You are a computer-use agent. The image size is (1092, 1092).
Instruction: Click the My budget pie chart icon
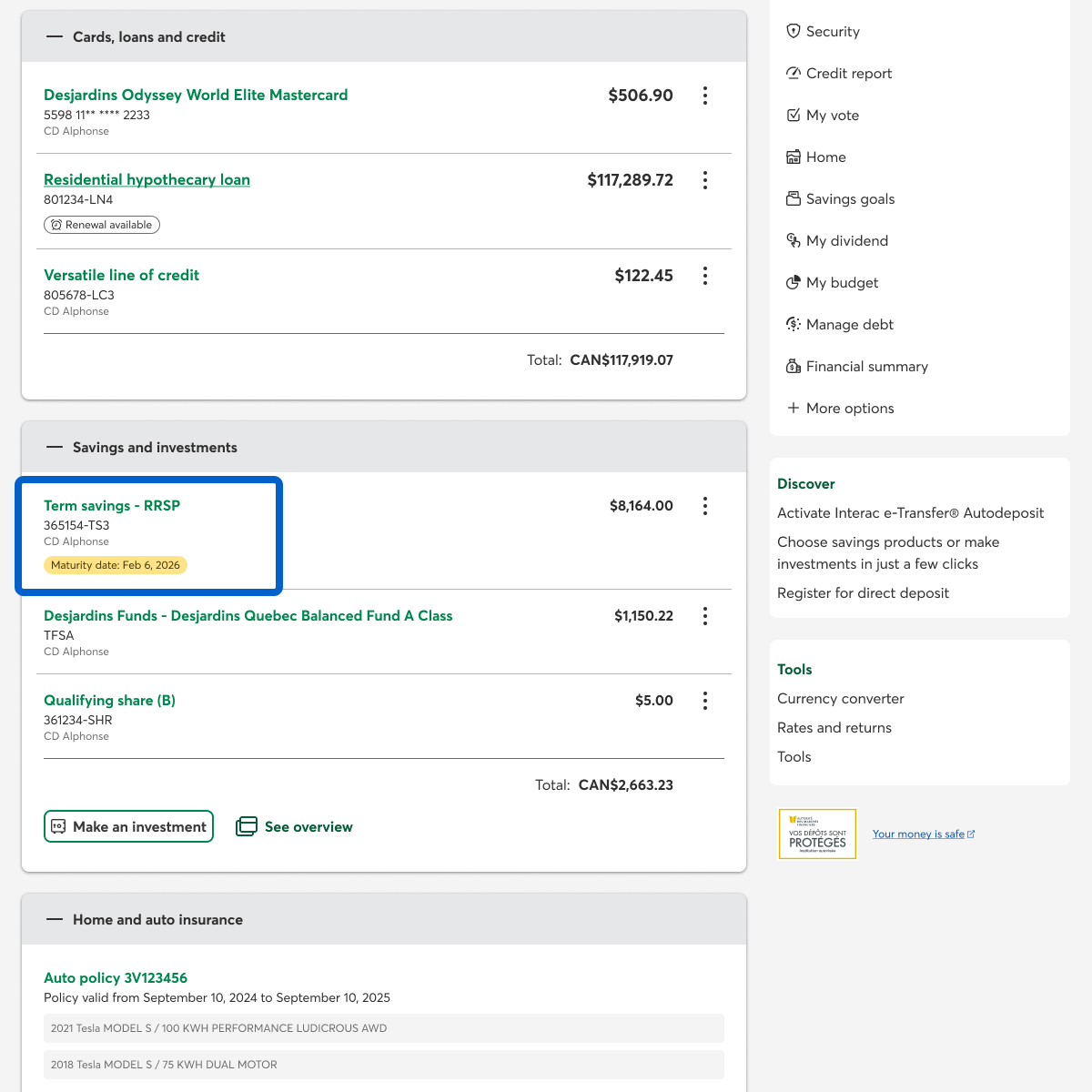pyautogui.click(x=793, y=283)
